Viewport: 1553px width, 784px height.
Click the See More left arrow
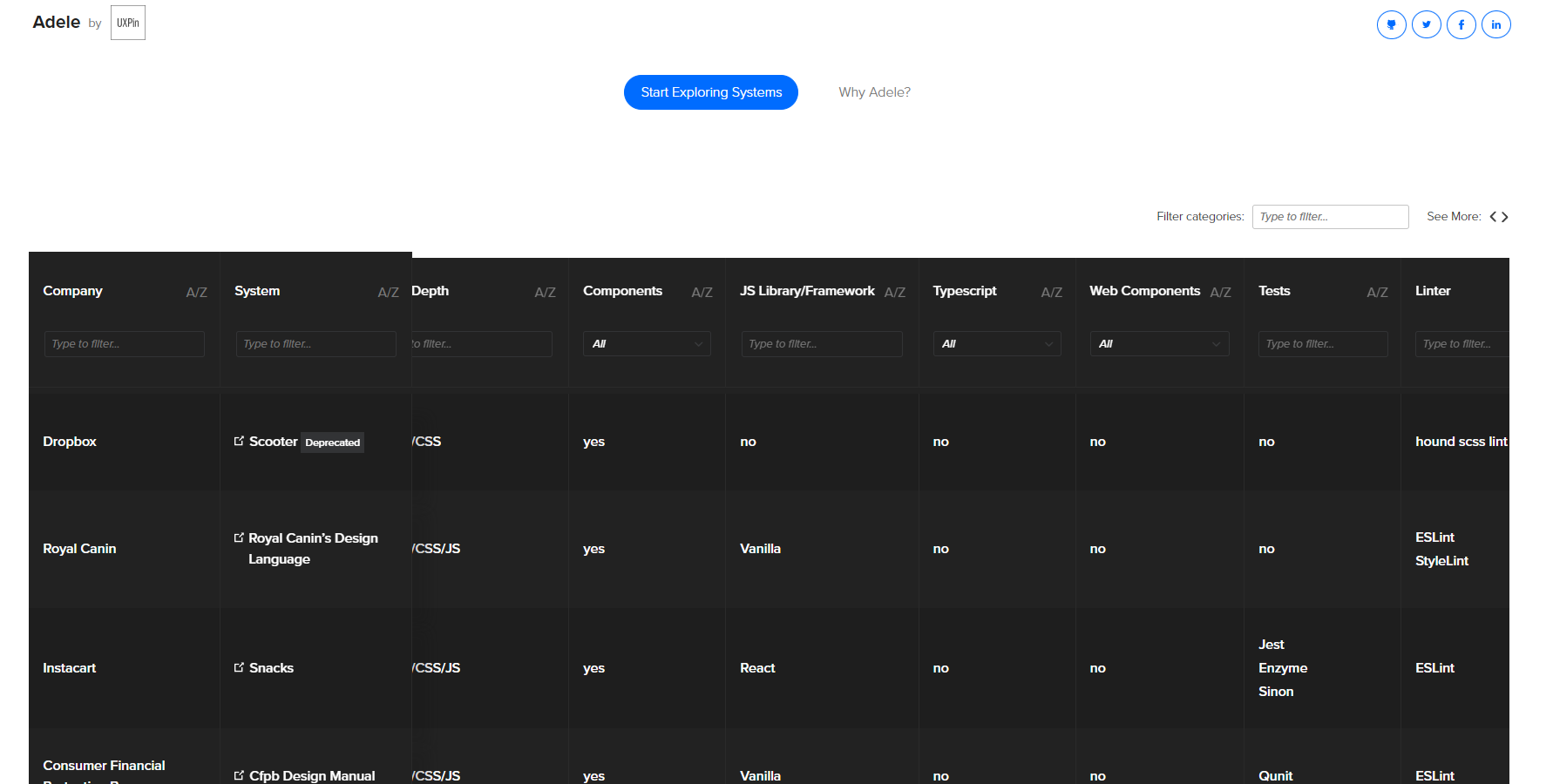pyautogui.click(x=1493, y=217)
